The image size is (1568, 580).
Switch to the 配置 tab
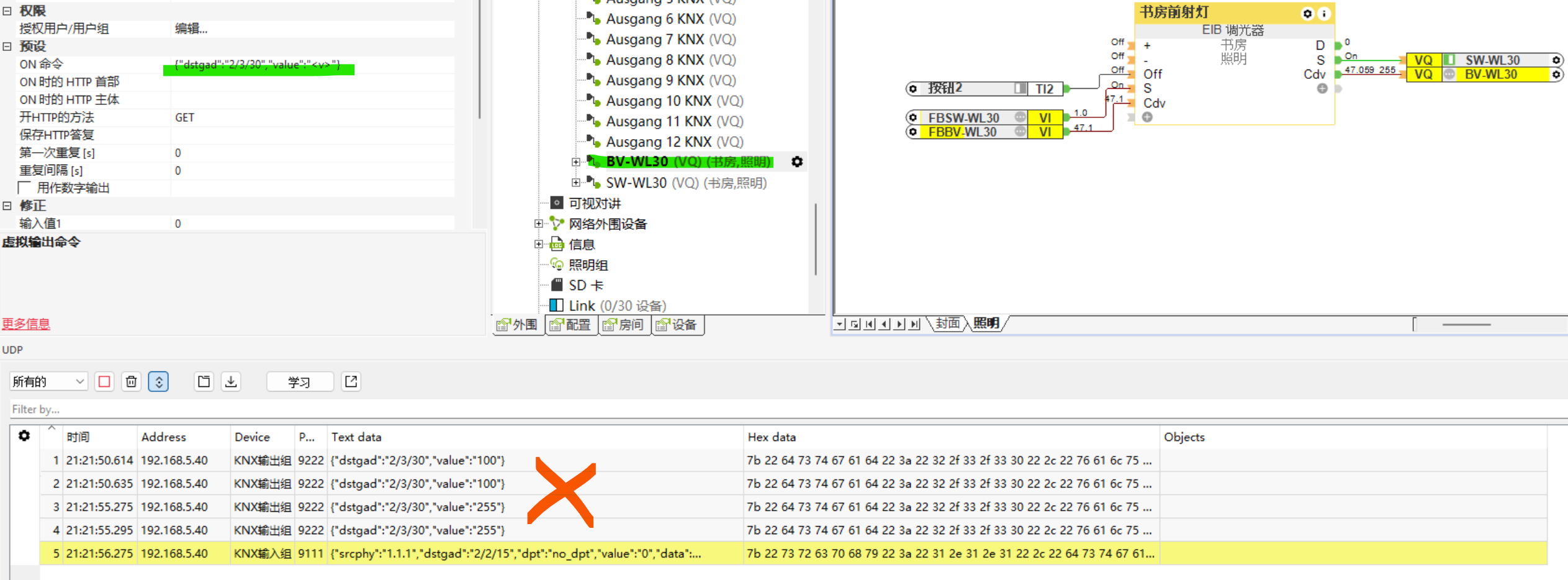coord(571,325)
